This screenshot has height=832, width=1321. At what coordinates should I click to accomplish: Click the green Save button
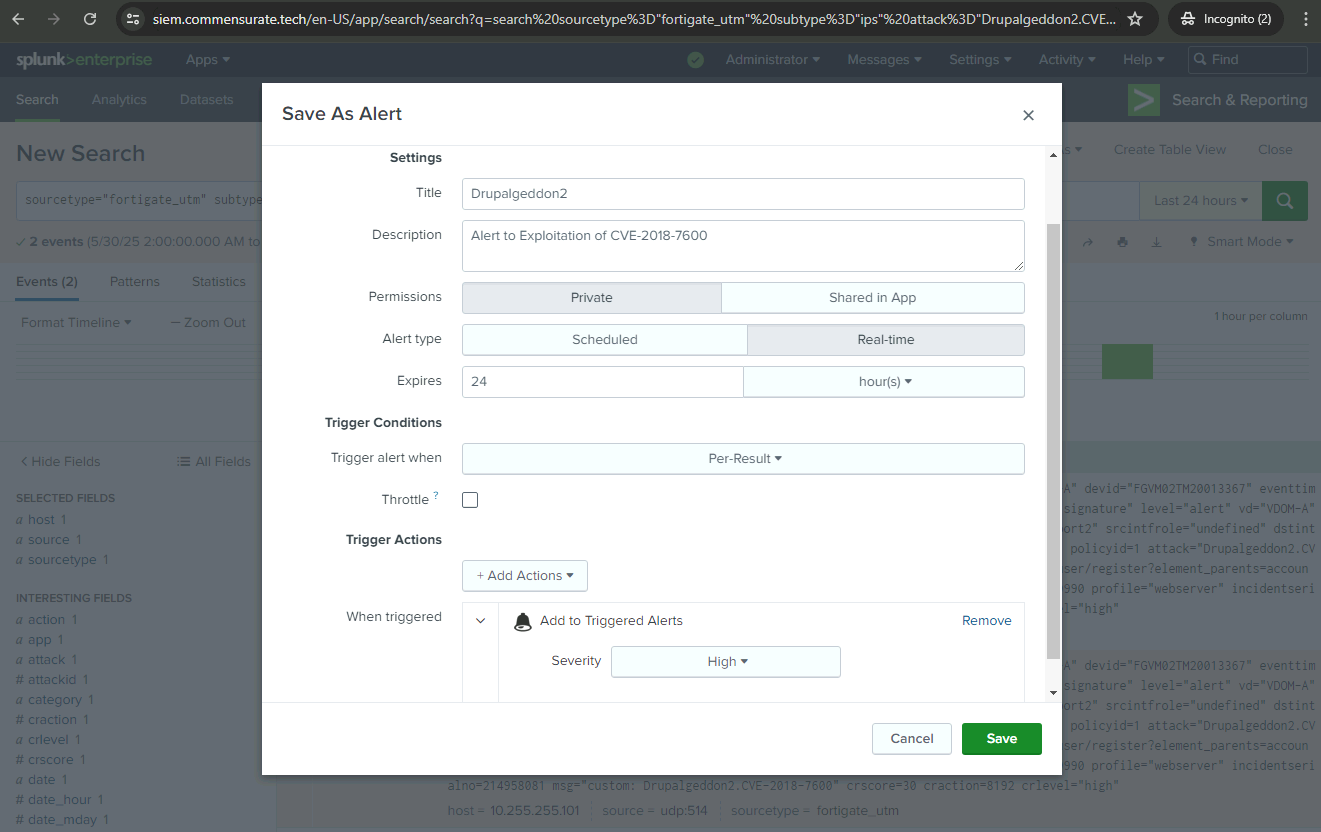point(1001,739)
